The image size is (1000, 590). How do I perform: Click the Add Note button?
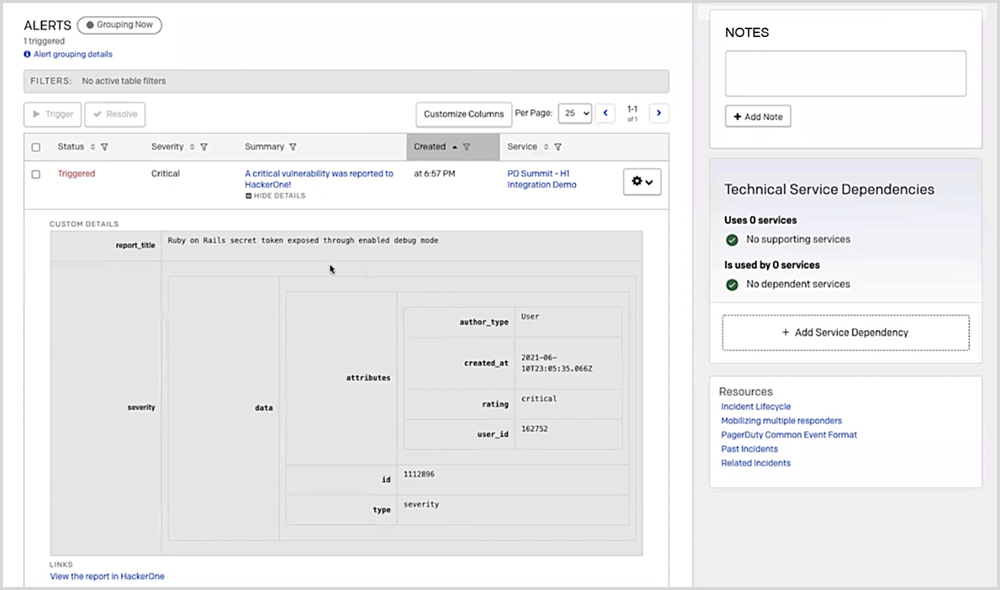pyautogui.click(x=758, y=117)
